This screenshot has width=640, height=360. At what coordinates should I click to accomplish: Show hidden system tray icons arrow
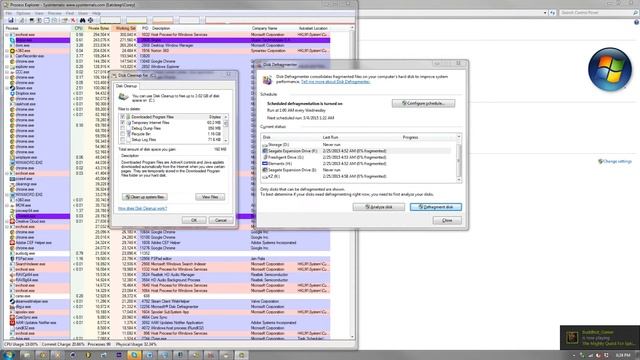(x=573, y=356)
